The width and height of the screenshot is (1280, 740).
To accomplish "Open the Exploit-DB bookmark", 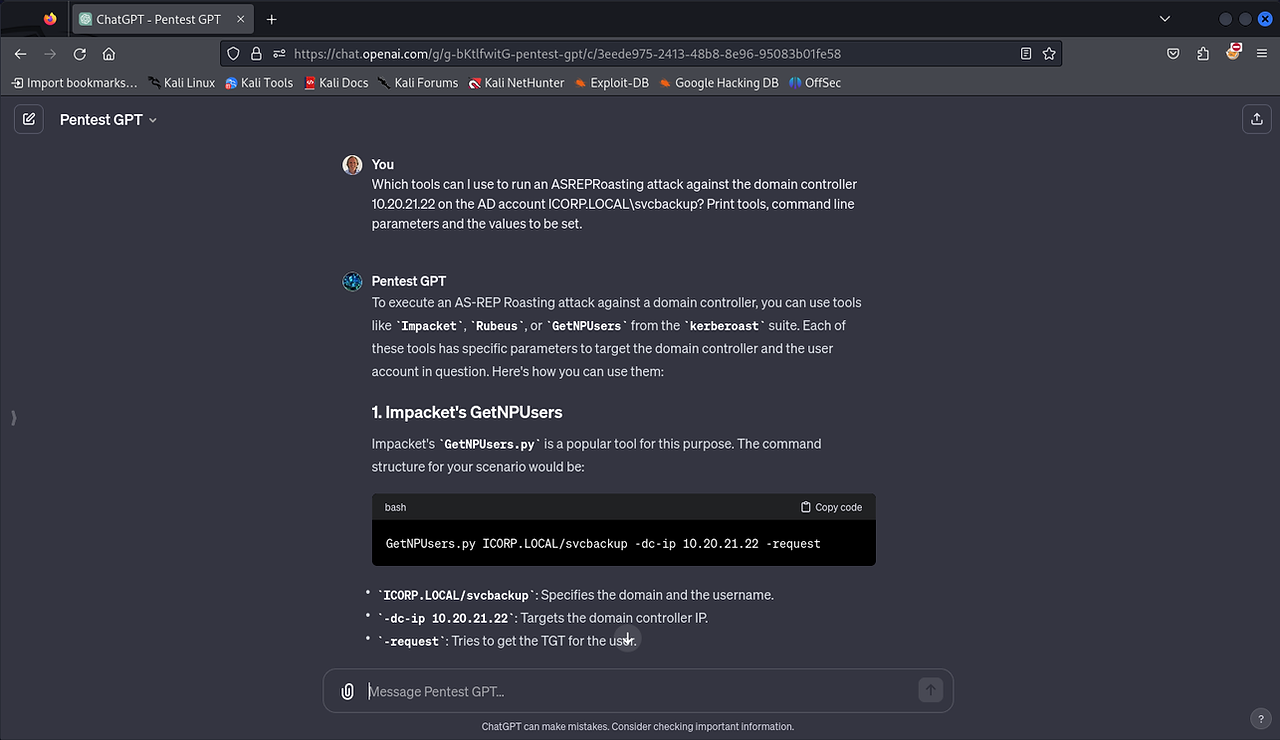I will pyautogui.click(x=611, y=83).
